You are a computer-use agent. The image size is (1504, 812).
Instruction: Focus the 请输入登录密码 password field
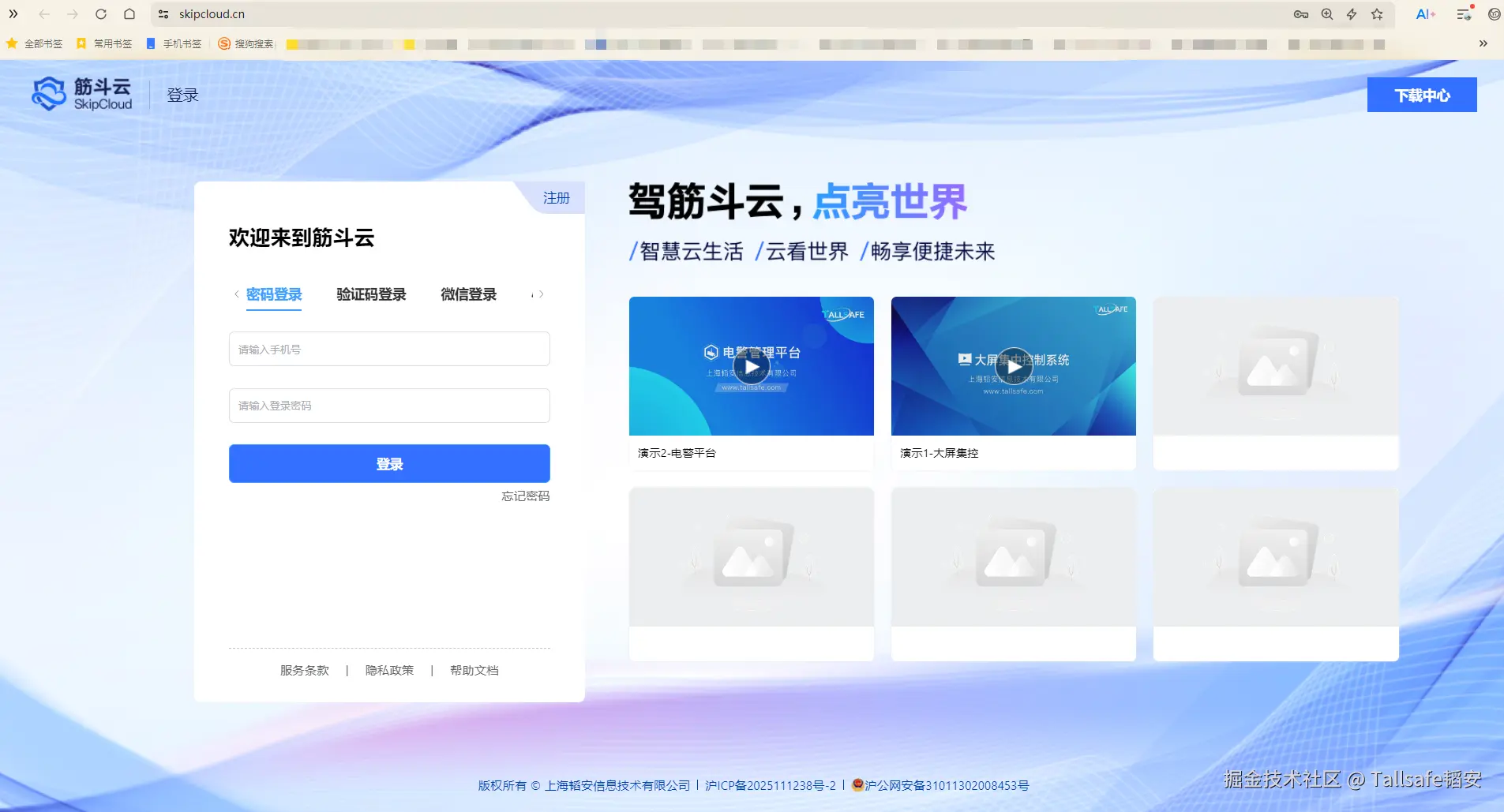pos(389,406)
